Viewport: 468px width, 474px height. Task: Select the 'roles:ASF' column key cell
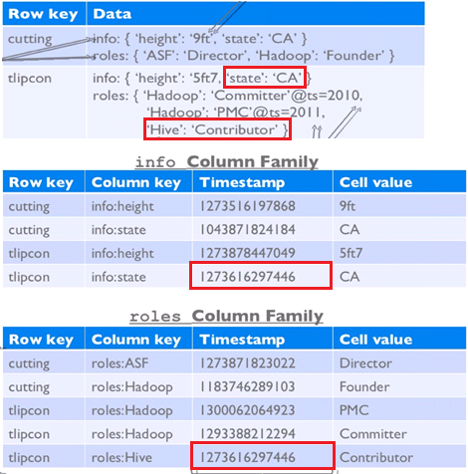[120, 363]
